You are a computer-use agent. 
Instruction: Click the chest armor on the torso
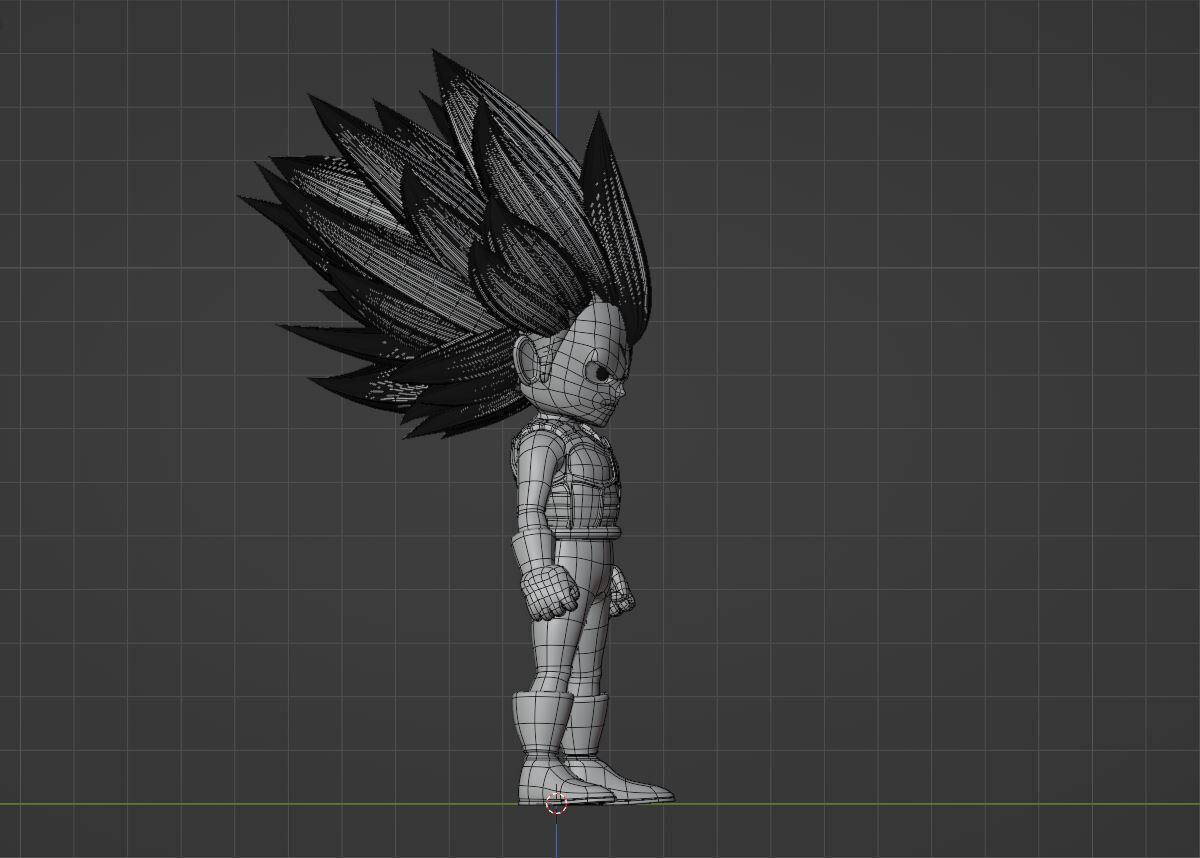[x=585, y=475]
